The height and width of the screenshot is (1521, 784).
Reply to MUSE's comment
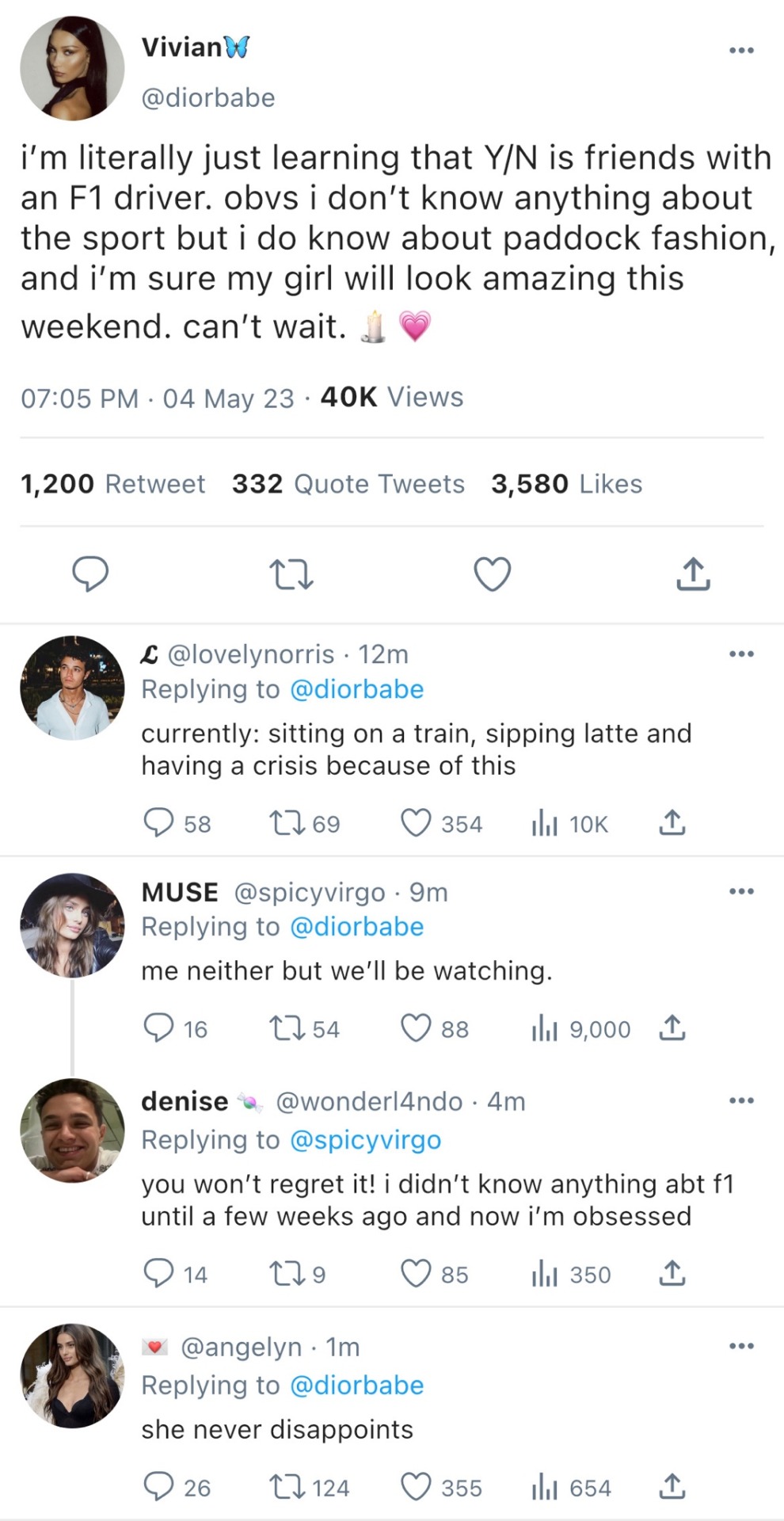pos(158,1028)
